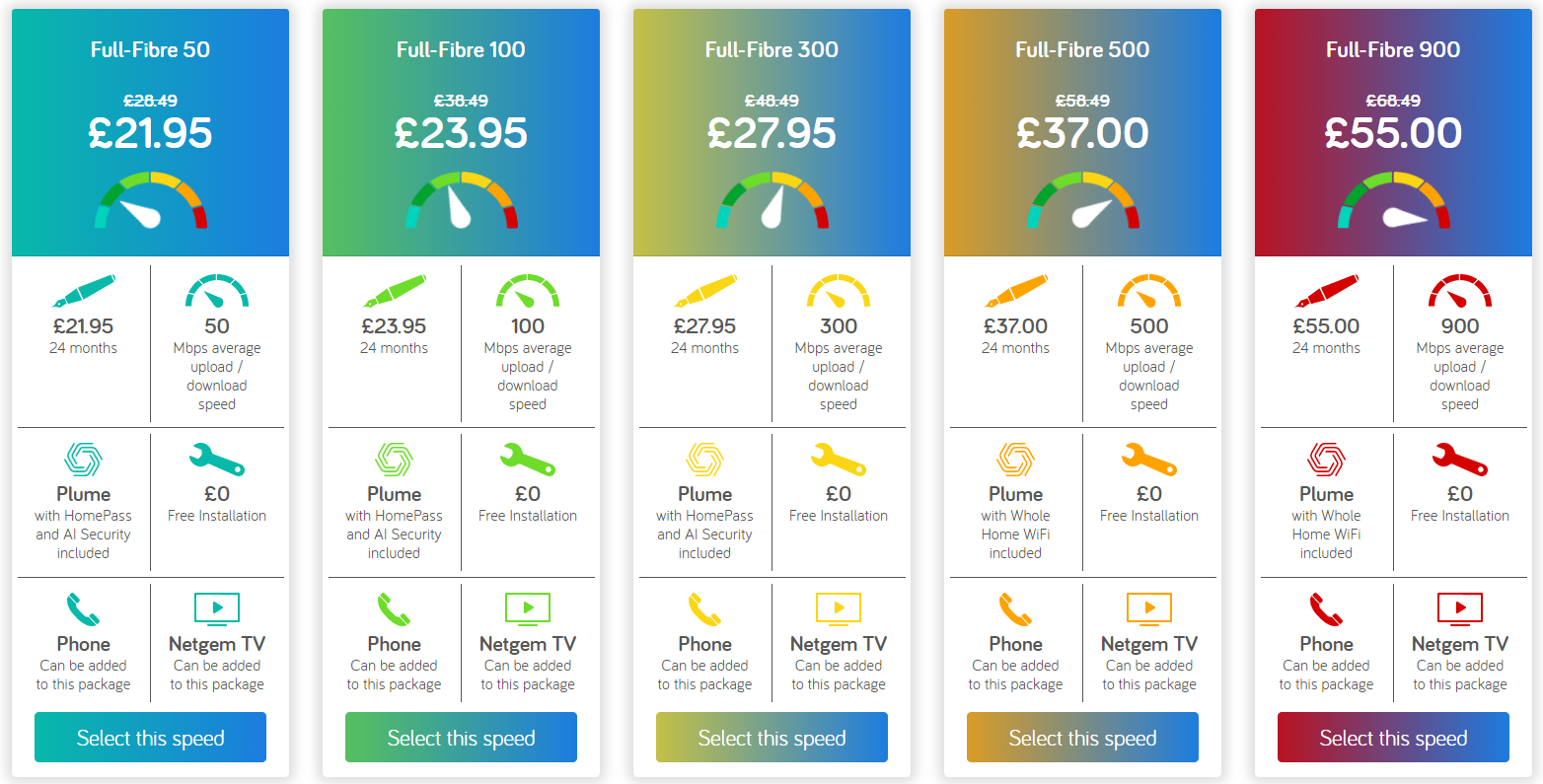Click the Full-Fibre 300 header gauge
The width and height of the screenshot is (1543, 784).
click(x=771, y=200)
